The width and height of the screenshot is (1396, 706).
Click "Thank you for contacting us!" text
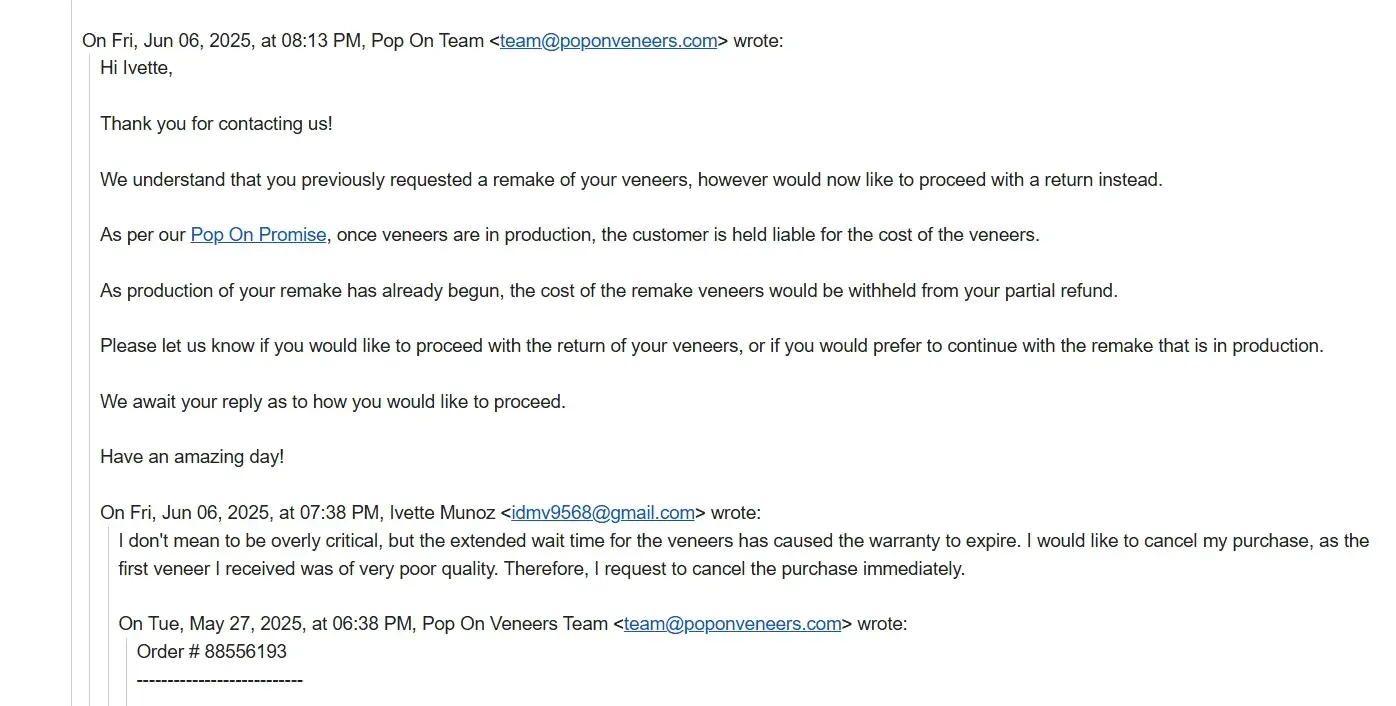(216, 124)
